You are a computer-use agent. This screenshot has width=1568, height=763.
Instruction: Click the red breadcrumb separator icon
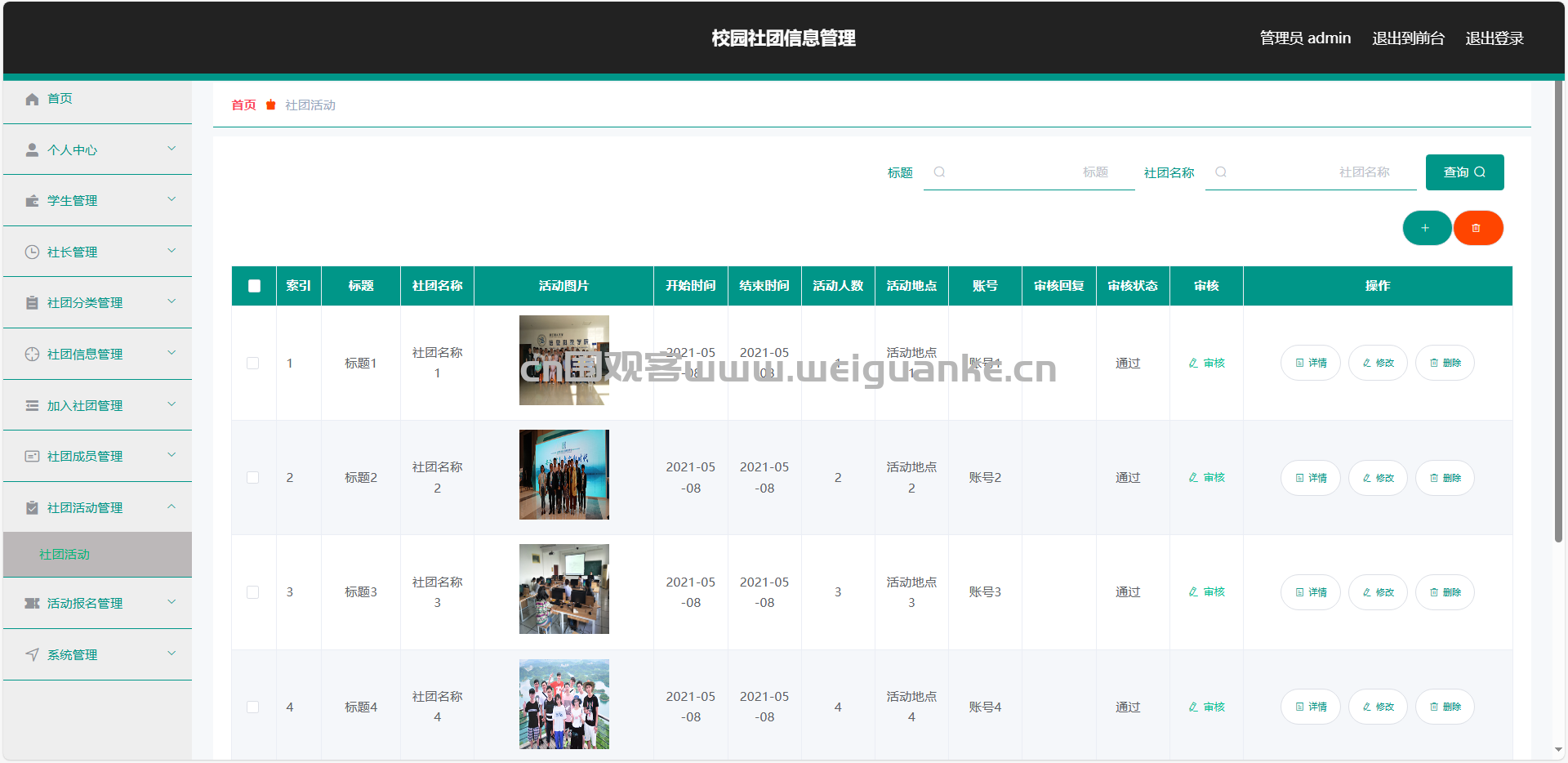click(271, 105)
